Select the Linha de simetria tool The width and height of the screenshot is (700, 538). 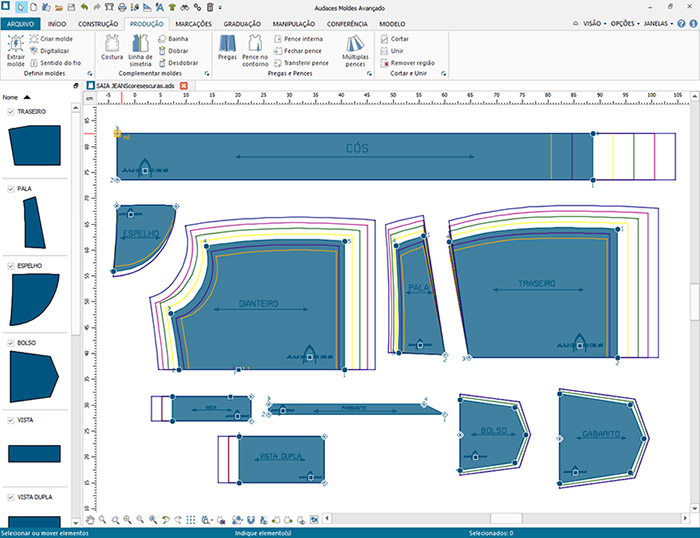click(x=140, y=50)
